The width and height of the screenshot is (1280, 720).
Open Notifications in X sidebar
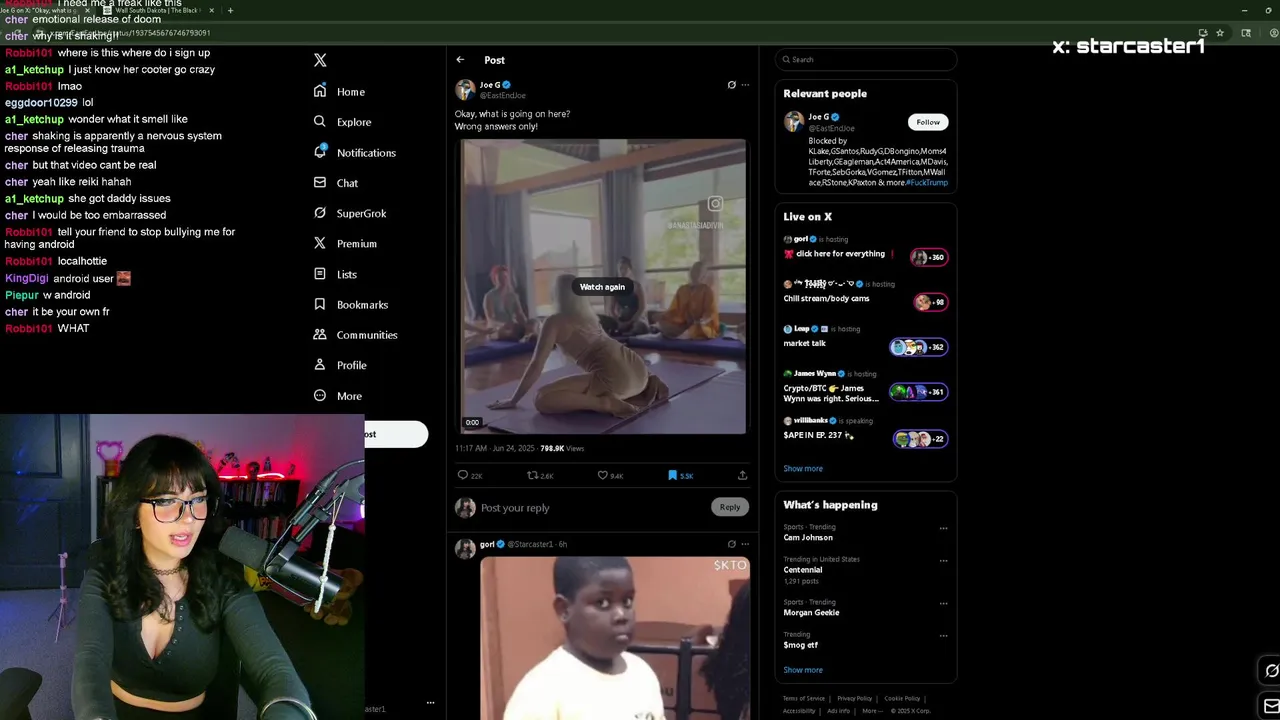[354, 152]
